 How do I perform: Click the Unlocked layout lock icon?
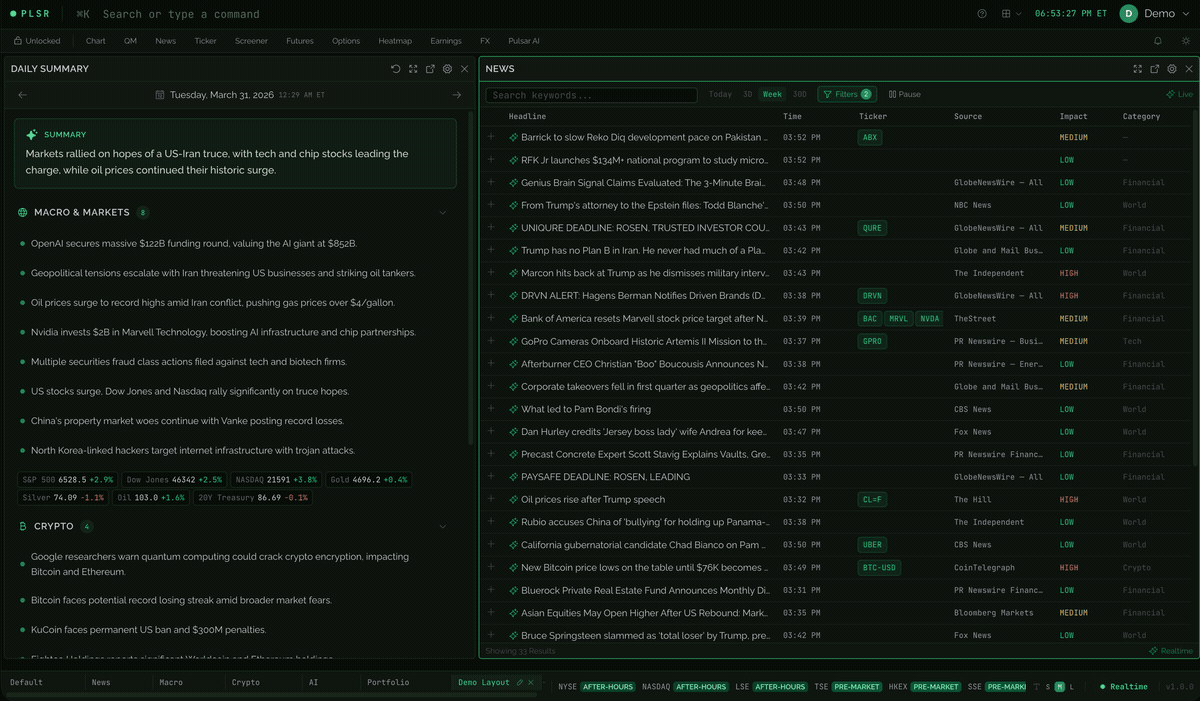(18, 41)
